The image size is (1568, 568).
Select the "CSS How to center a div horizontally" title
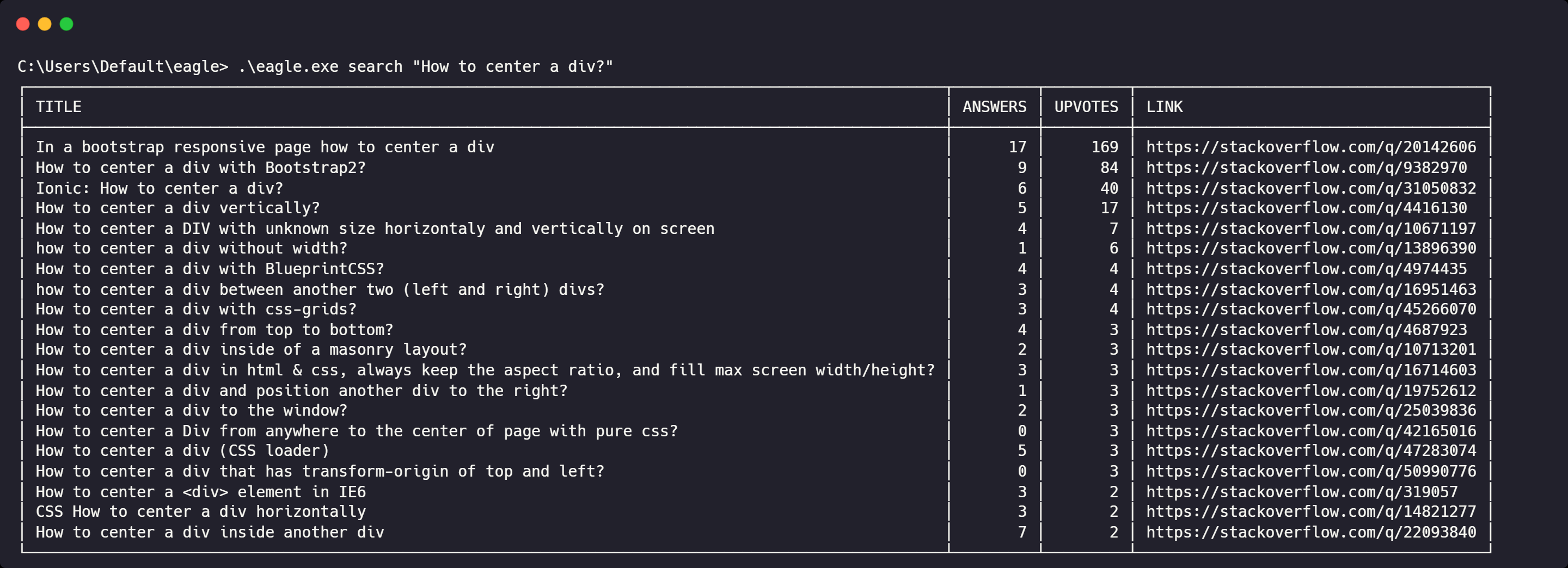tap(200, 512)
